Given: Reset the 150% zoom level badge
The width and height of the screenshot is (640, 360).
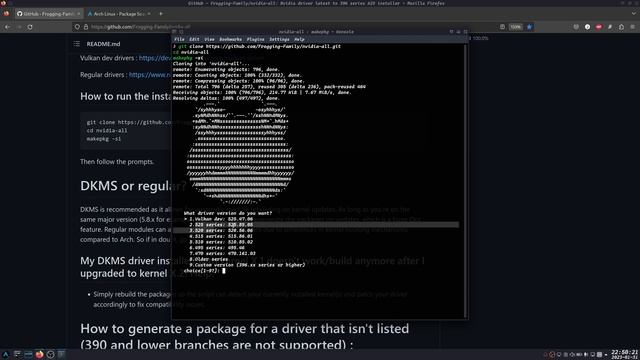Looking at the screenshot, I should (x=516, y=27).
